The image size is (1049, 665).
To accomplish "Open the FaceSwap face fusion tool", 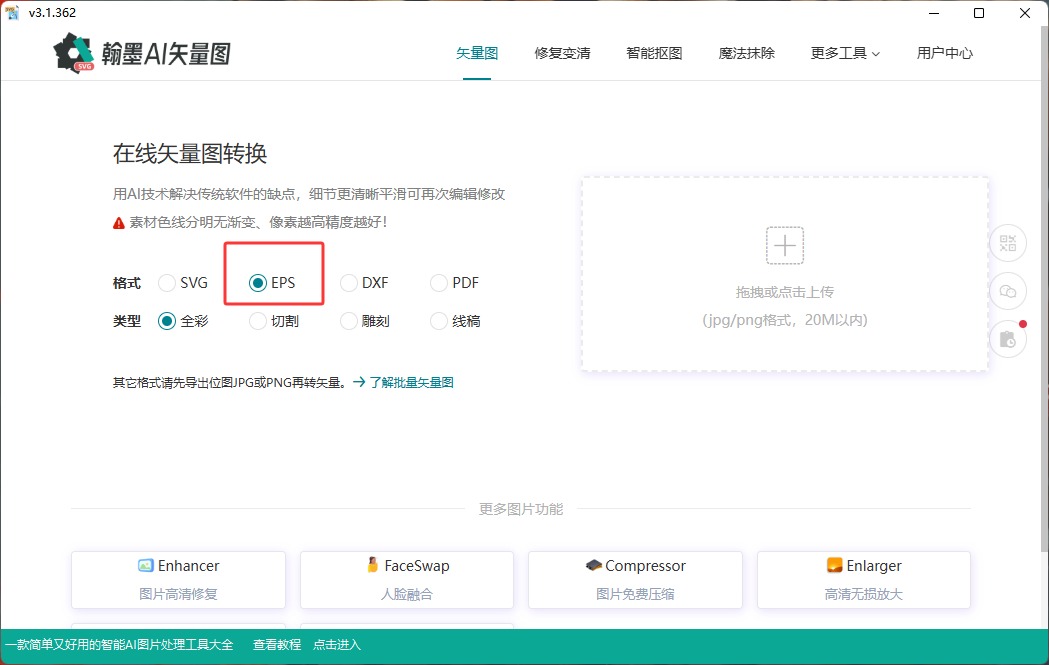I will click(406, 580).
